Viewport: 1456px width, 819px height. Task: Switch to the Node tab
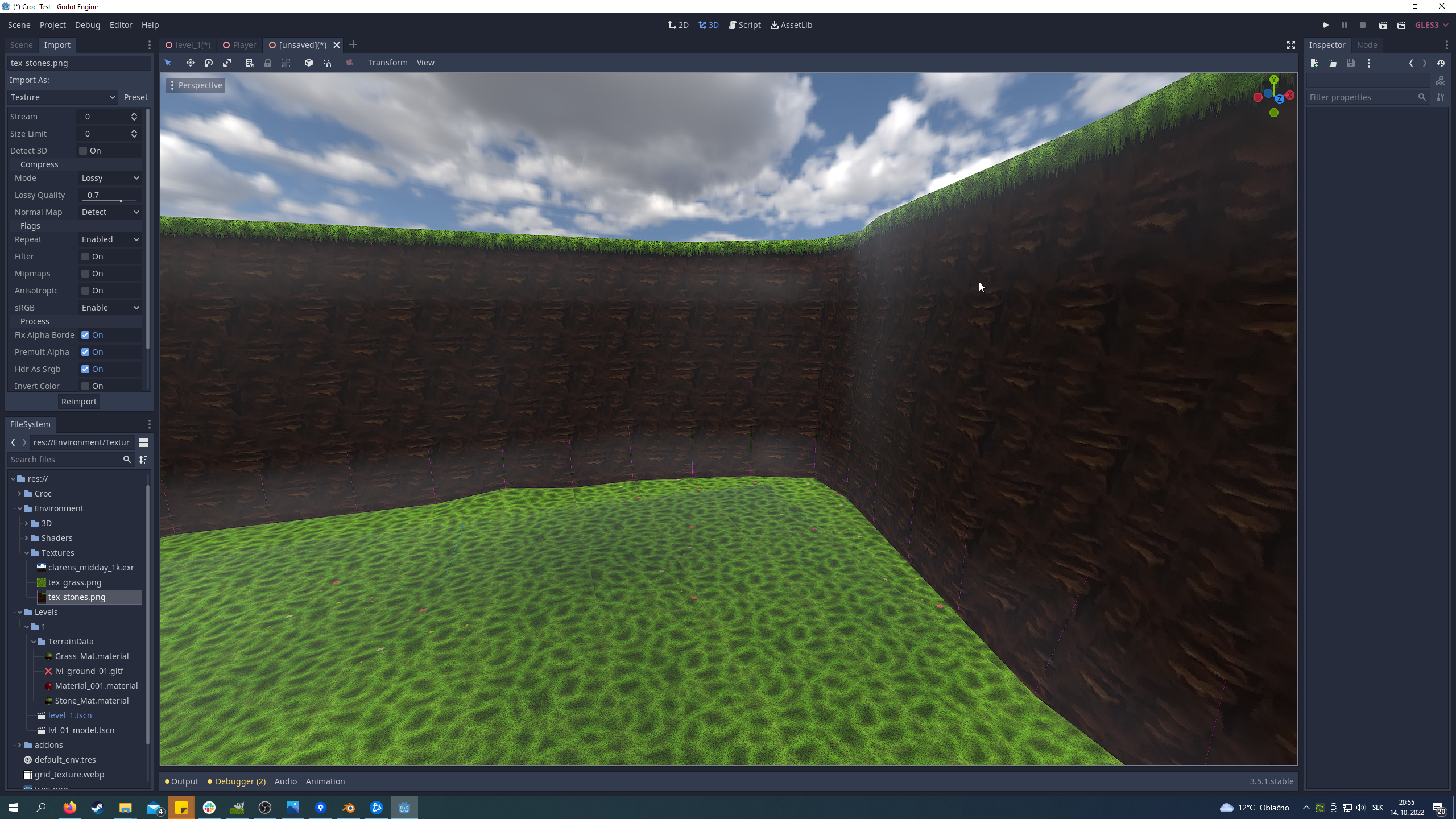pos(1367,45)
